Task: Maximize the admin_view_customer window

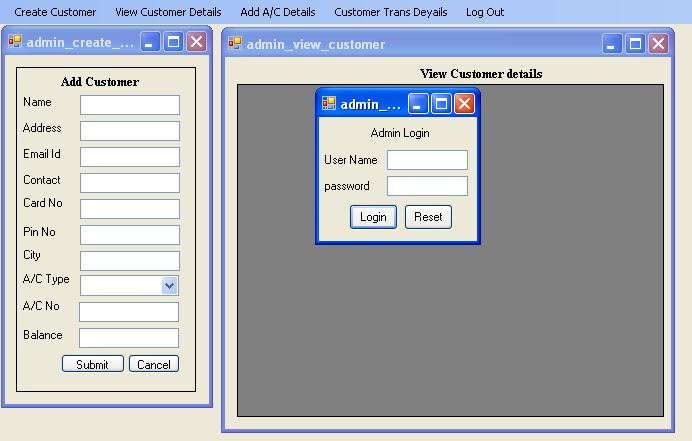Action: pos(635,43)
